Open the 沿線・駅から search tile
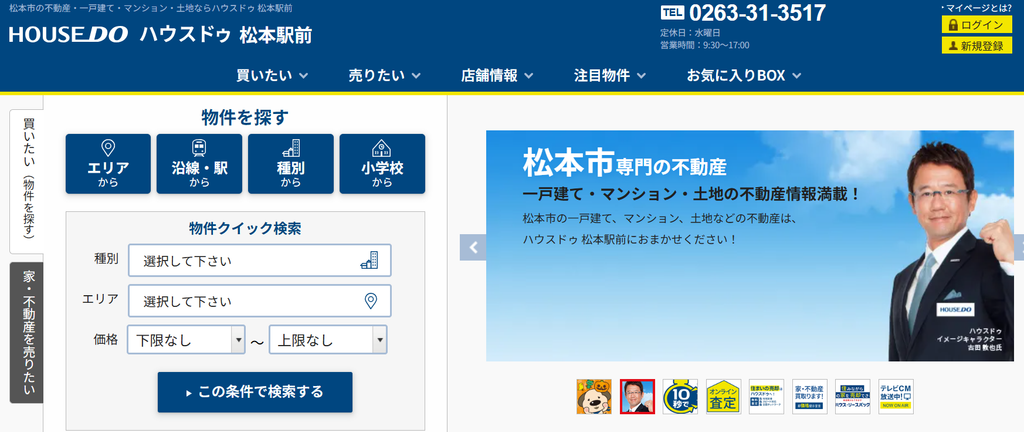 coord(199,164)
